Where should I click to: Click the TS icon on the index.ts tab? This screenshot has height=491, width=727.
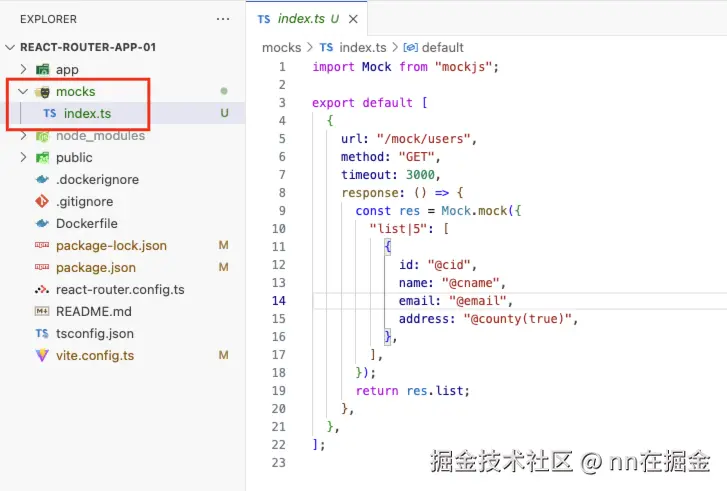tap(264, 19)
